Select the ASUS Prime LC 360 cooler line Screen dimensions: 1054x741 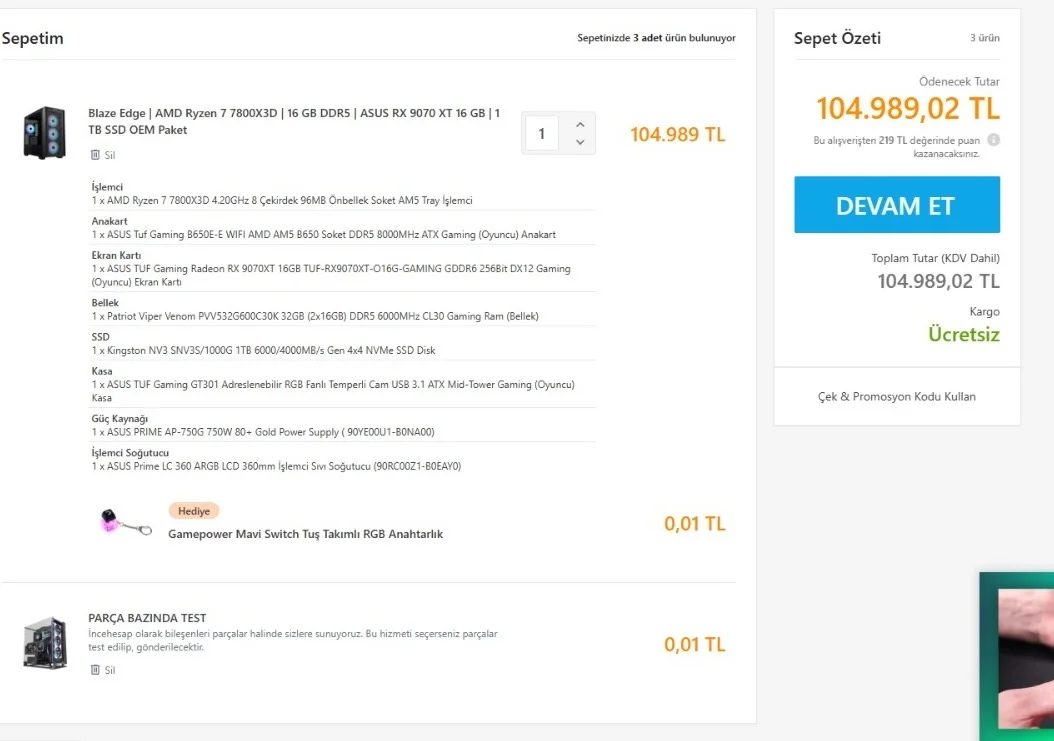click(x=276, y=466)
